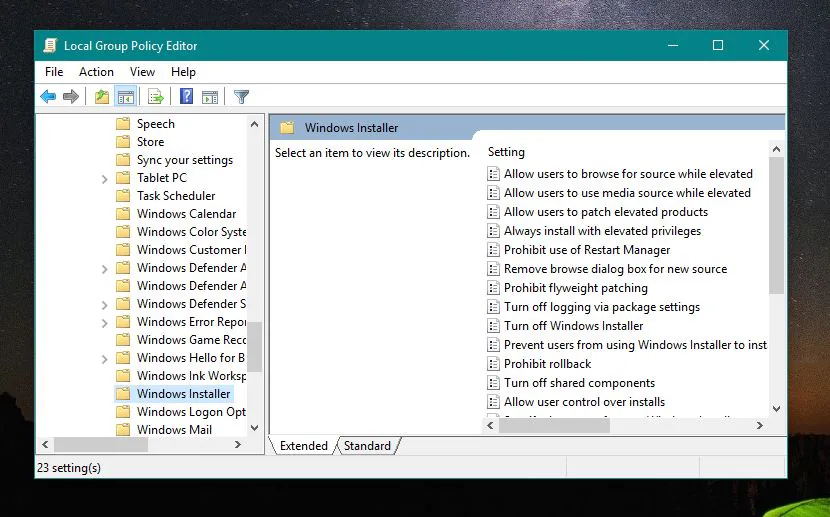Click the Up one level folder icon
The image size is (830, 517).
(x=102, y=97)
